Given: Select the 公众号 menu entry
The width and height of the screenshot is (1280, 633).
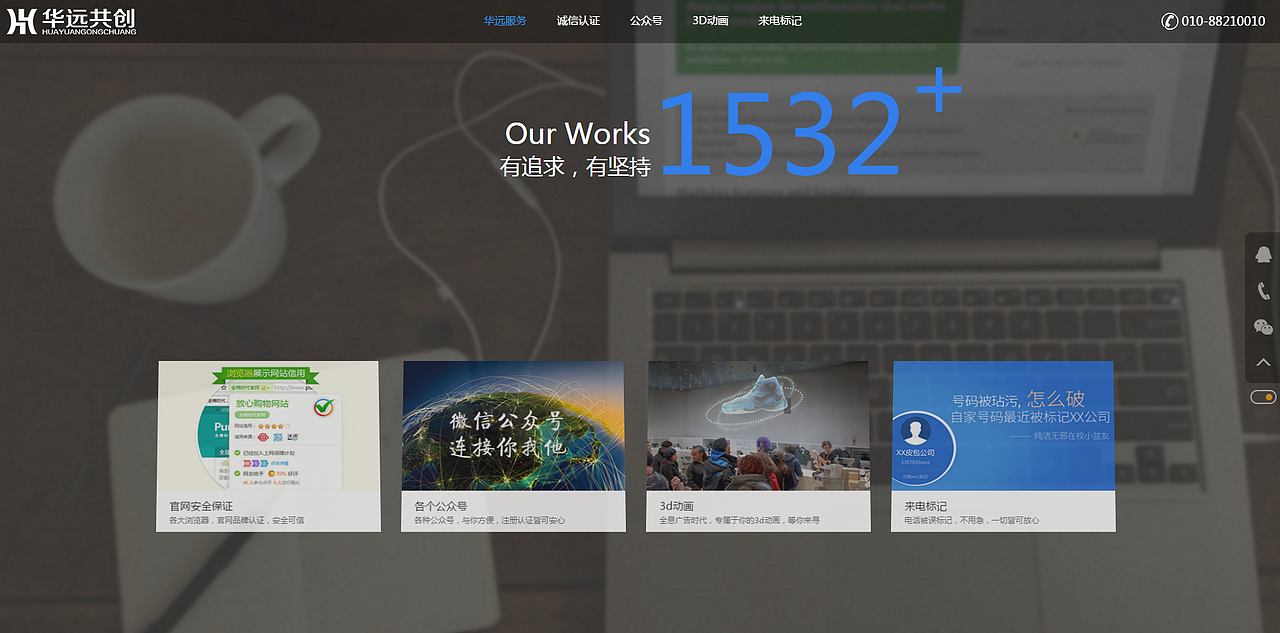Looking at the screenshot, I should pos(646,19).
